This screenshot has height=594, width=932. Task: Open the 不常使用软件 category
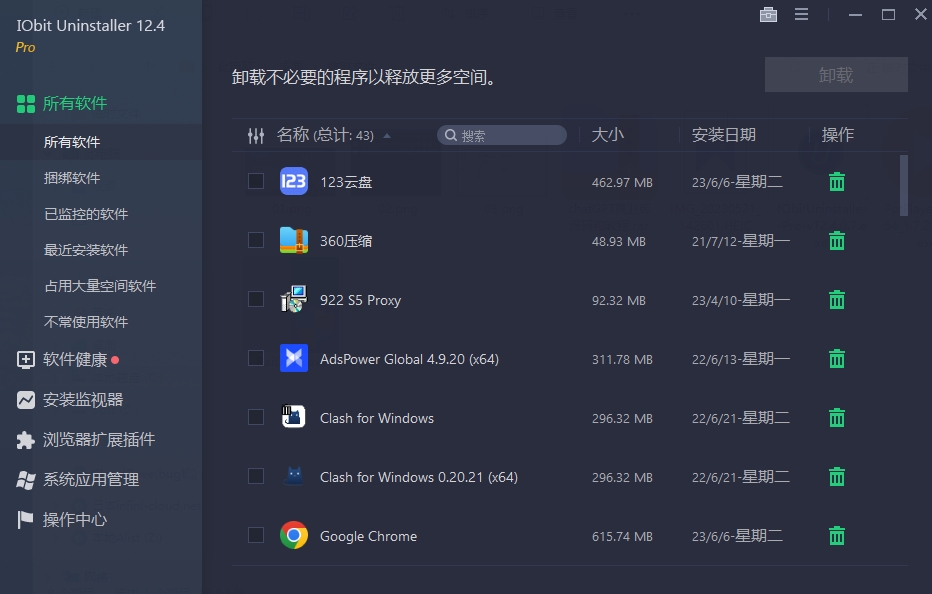(x=63, y=321)
